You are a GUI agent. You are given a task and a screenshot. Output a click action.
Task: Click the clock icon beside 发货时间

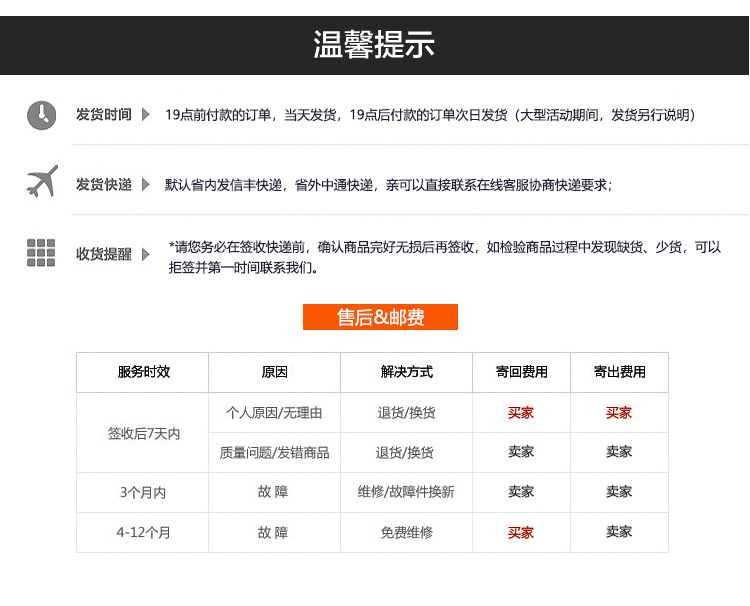coord(41,115)
